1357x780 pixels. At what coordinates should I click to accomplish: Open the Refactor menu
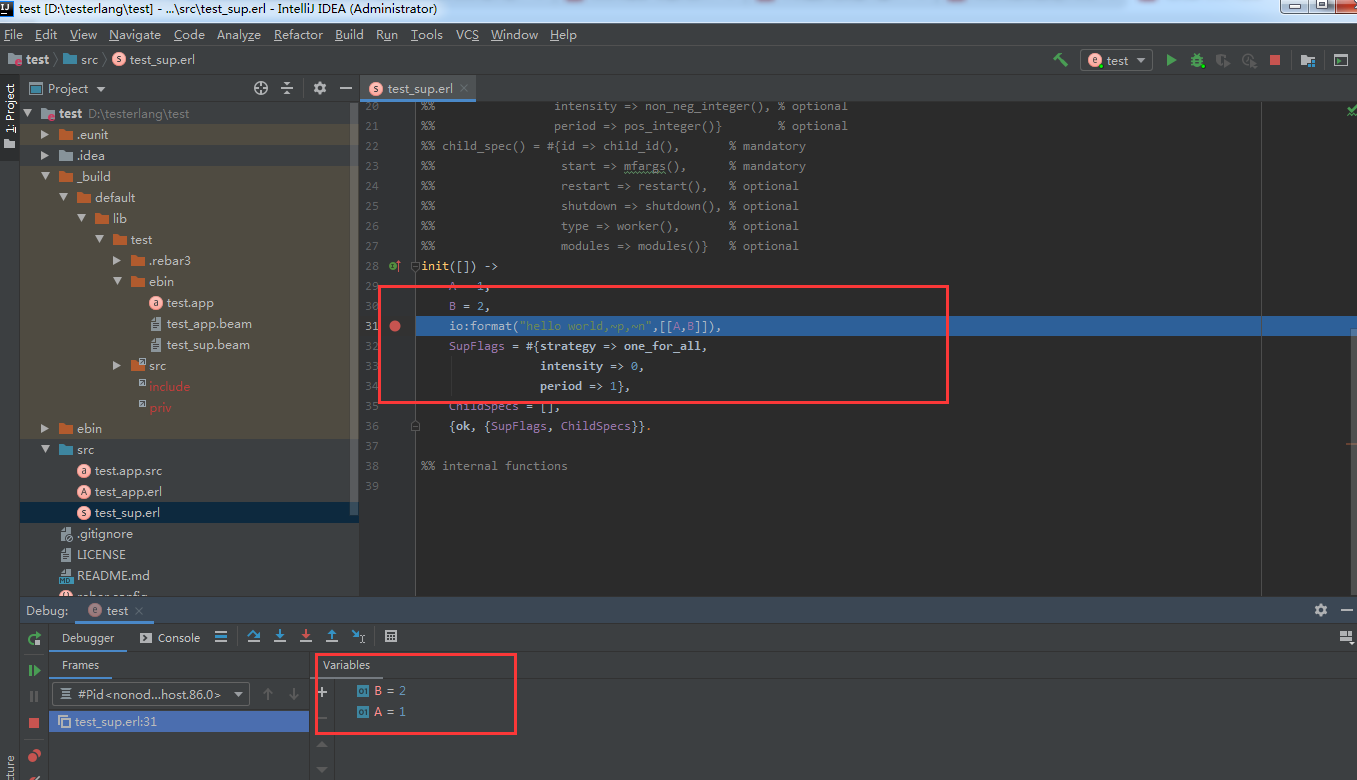tap(298, 34)
